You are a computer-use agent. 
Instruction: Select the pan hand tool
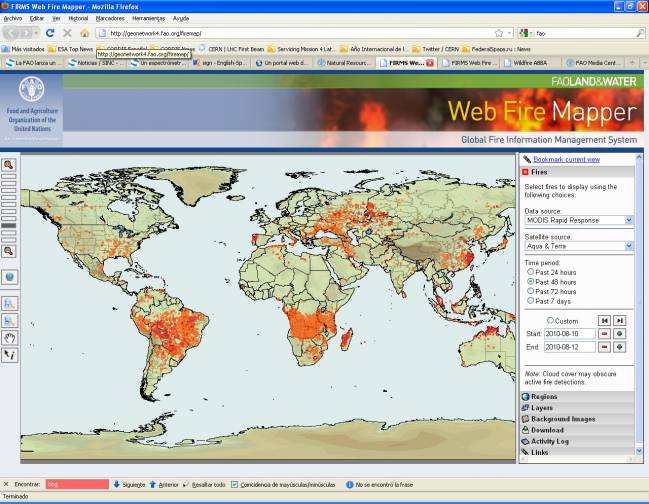tap(9, 338)
